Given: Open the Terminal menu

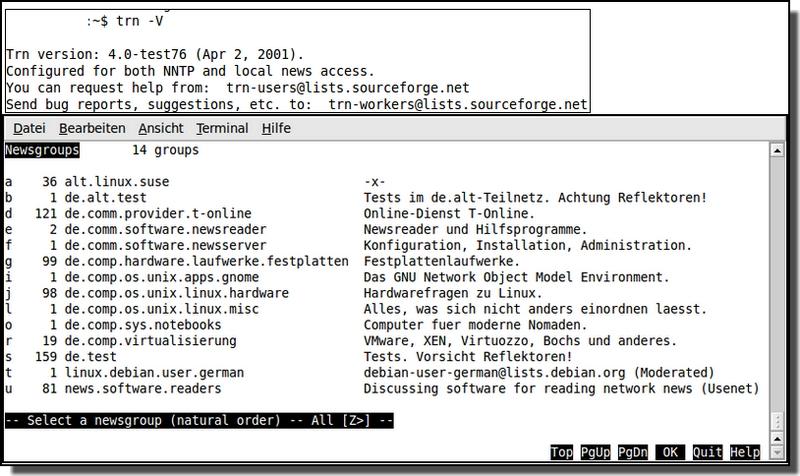Looking at the screenshot, I should pos(222,128).
